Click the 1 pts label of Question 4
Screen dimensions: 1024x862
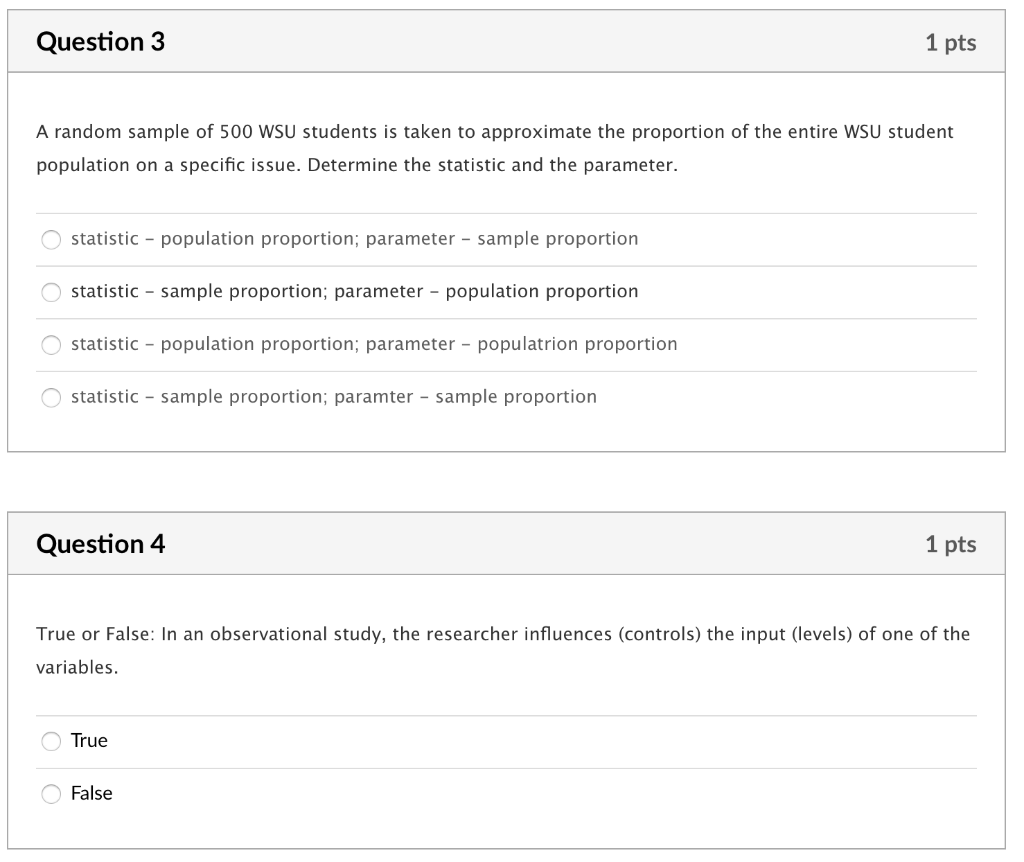tap(951, 544)
